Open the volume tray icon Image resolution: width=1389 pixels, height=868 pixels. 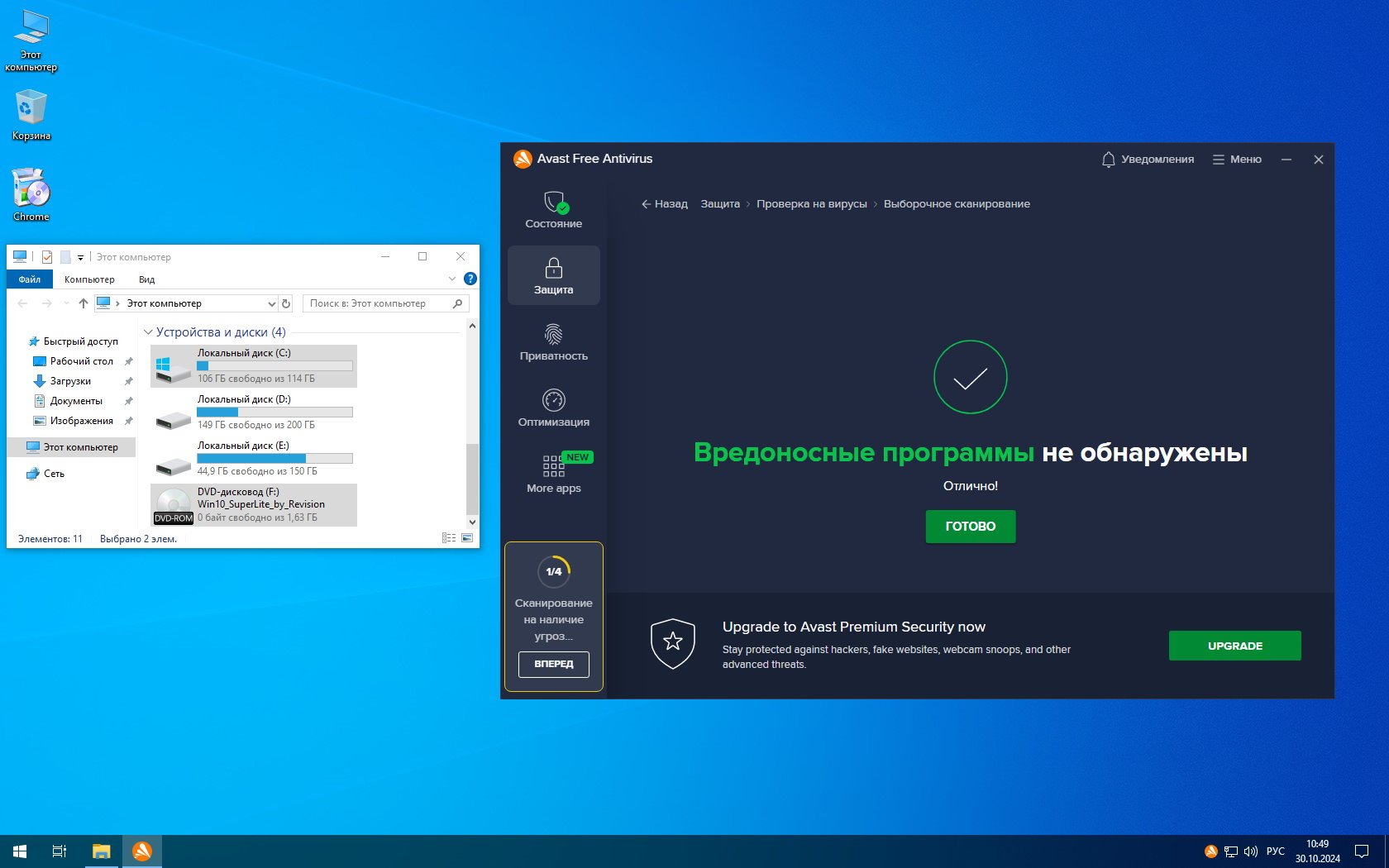click(1251, 851)
